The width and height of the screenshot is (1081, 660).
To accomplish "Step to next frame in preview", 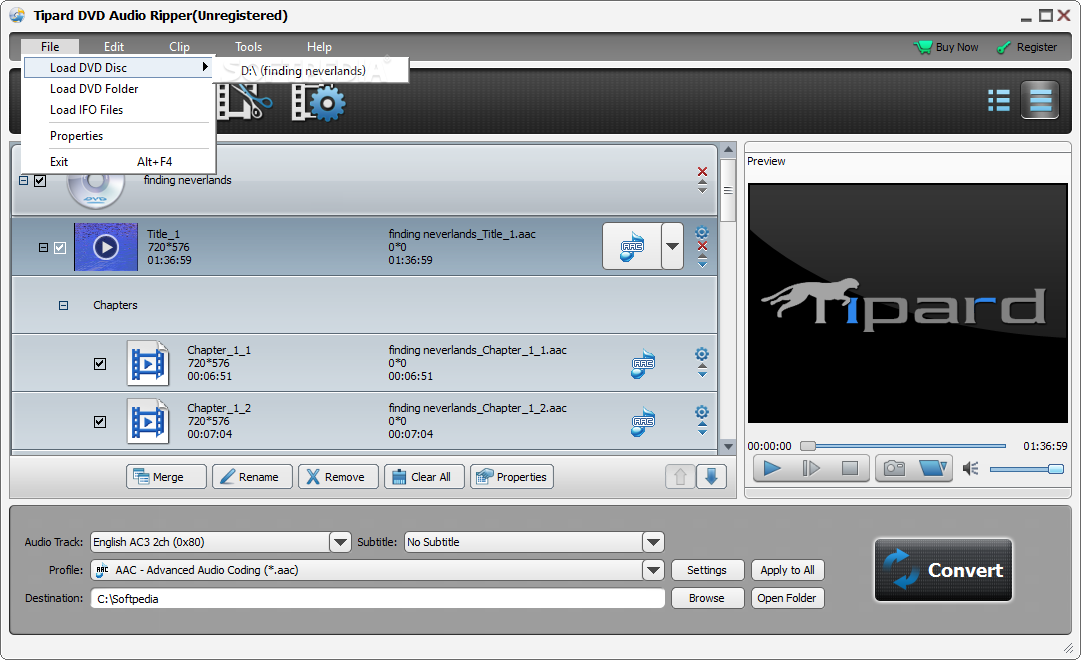I will pos(811,469).
